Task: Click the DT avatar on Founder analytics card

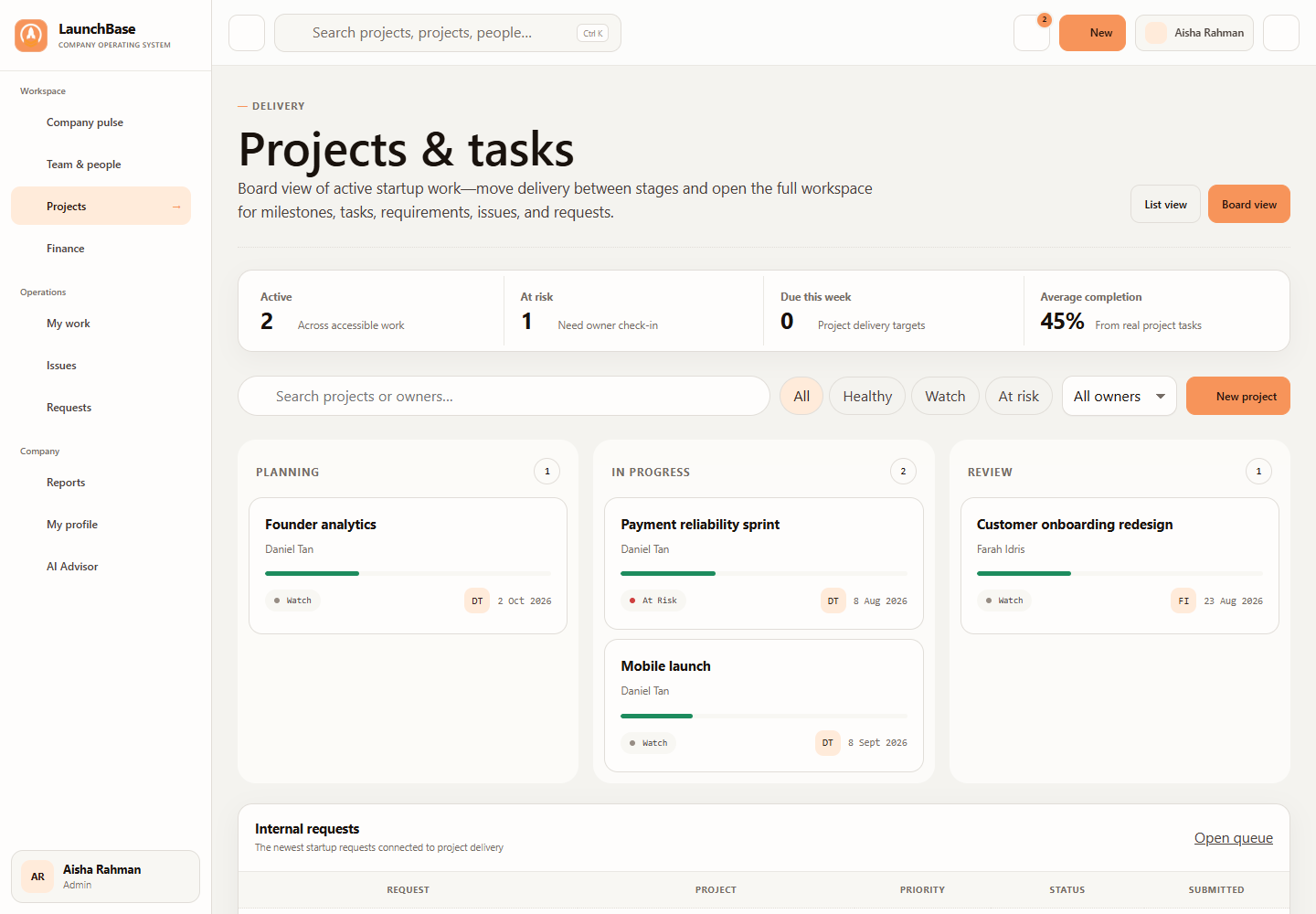Action: (477, 600)
